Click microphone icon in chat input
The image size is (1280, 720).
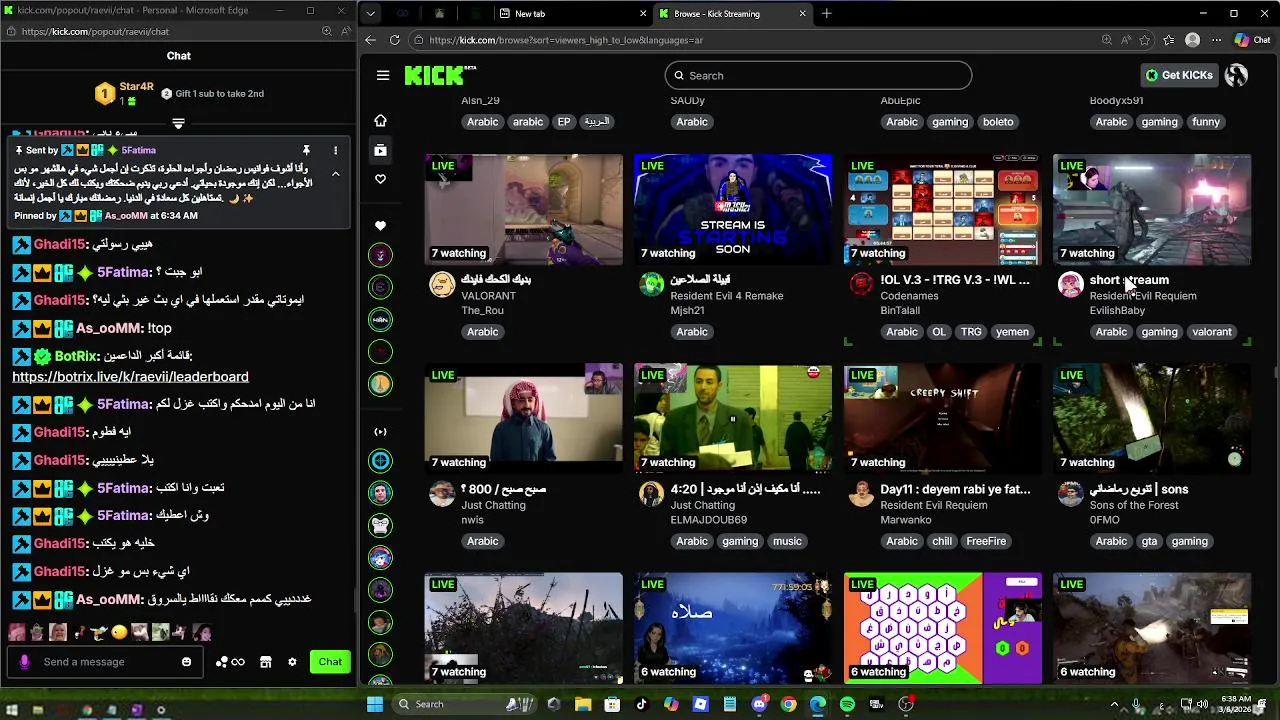pyautogui.click(x=25, y=662)
